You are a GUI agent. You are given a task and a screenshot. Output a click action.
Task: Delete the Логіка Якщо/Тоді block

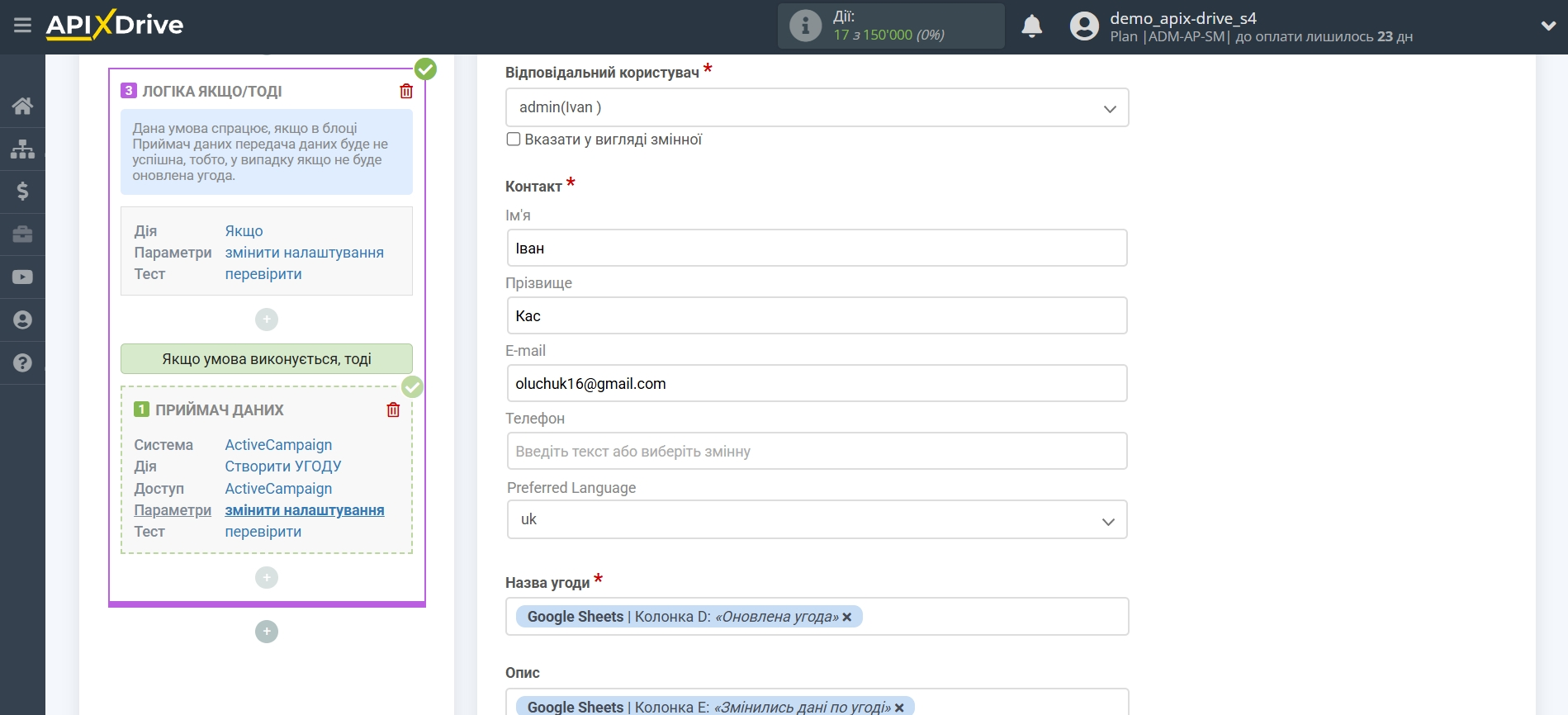coord(406,91)
